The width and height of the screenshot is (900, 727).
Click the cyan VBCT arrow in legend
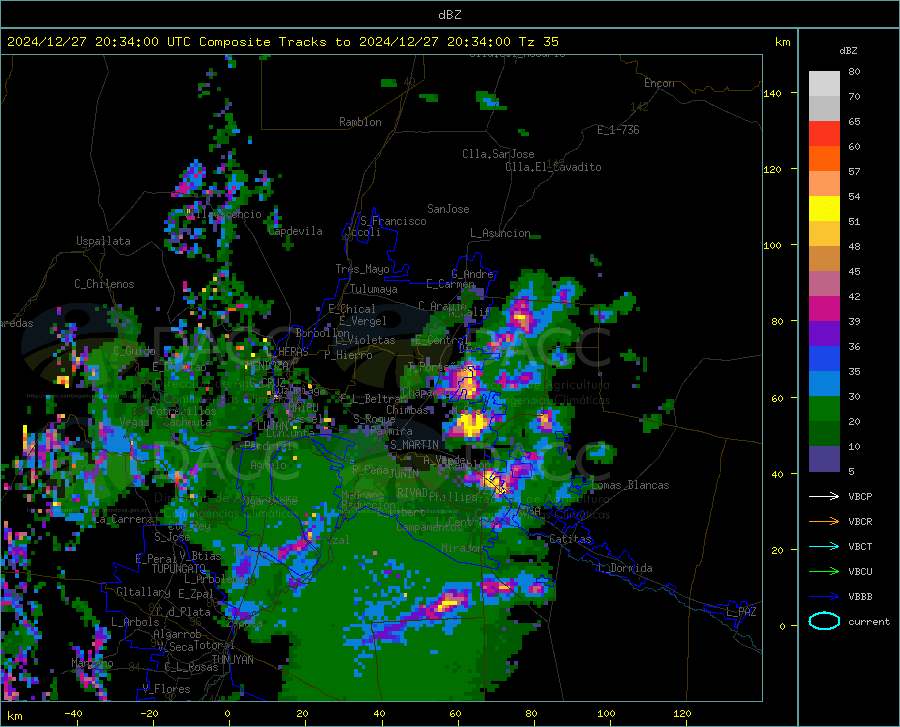point(824,546)
